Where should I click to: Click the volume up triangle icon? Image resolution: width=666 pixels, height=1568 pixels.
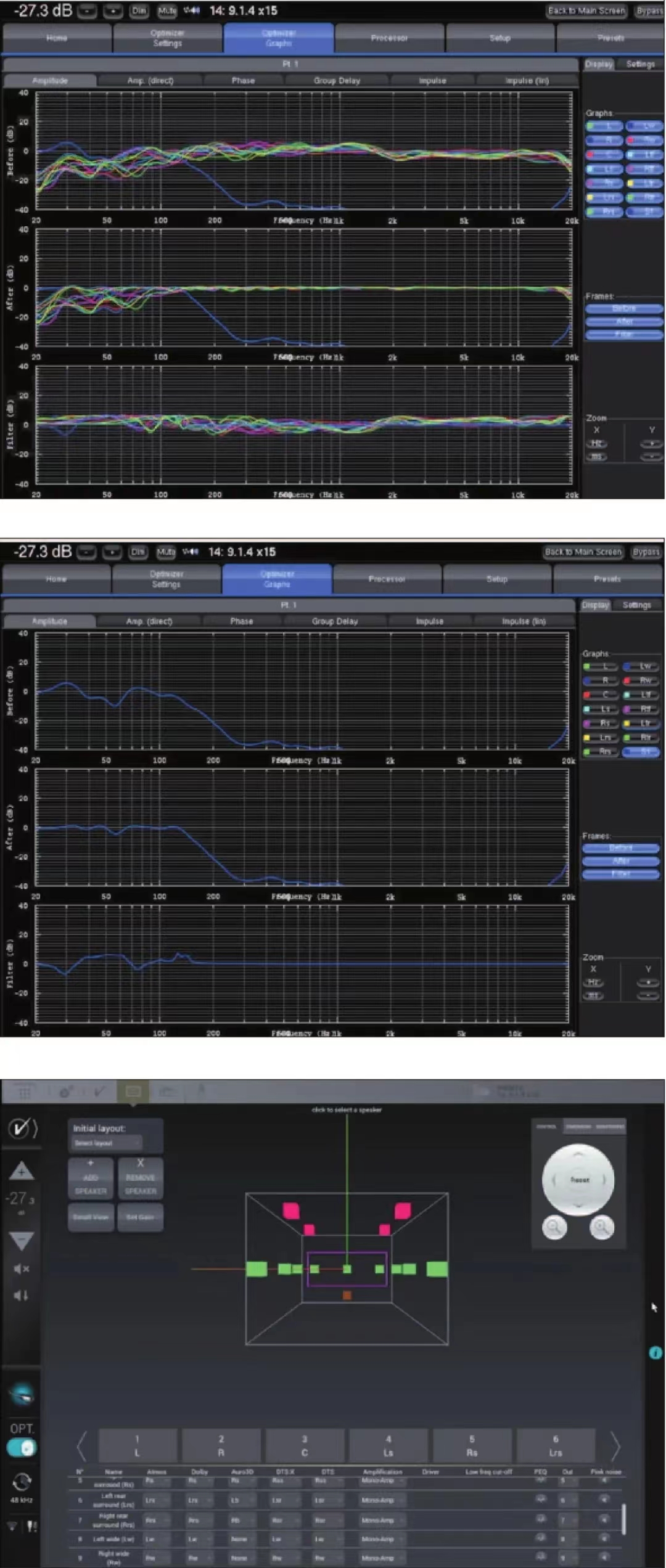pos(21,1170)
